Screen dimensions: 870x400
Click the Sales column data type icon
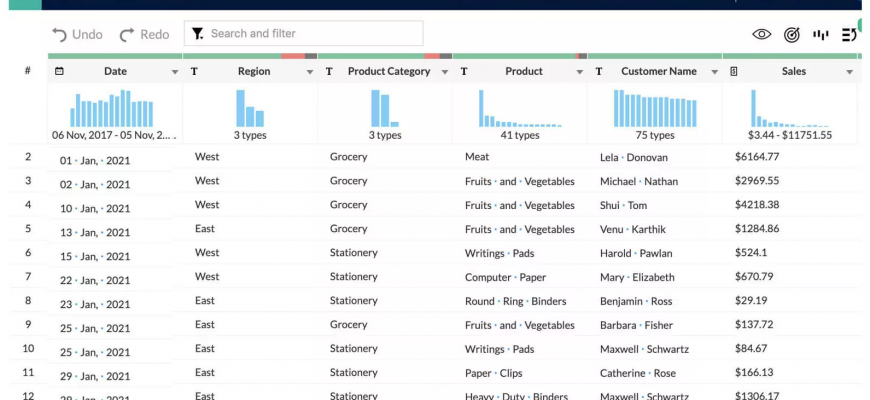coord(734,72)
